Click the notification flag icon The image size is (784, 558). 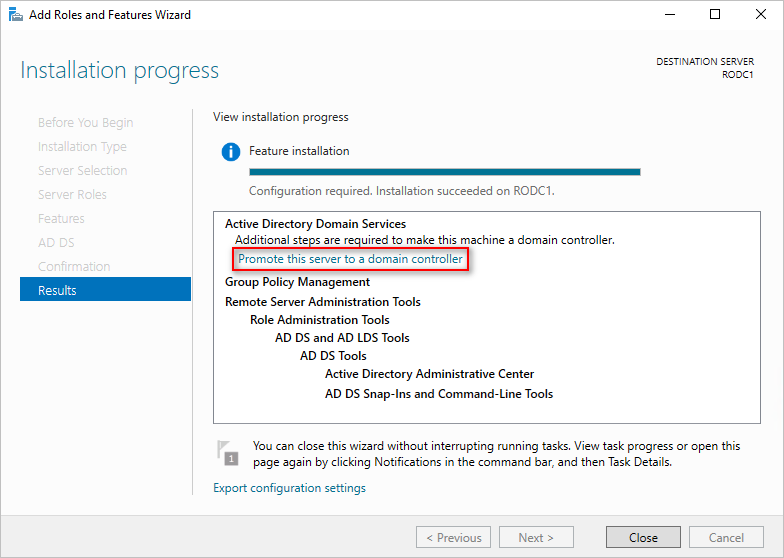click(x=228, y=452)
